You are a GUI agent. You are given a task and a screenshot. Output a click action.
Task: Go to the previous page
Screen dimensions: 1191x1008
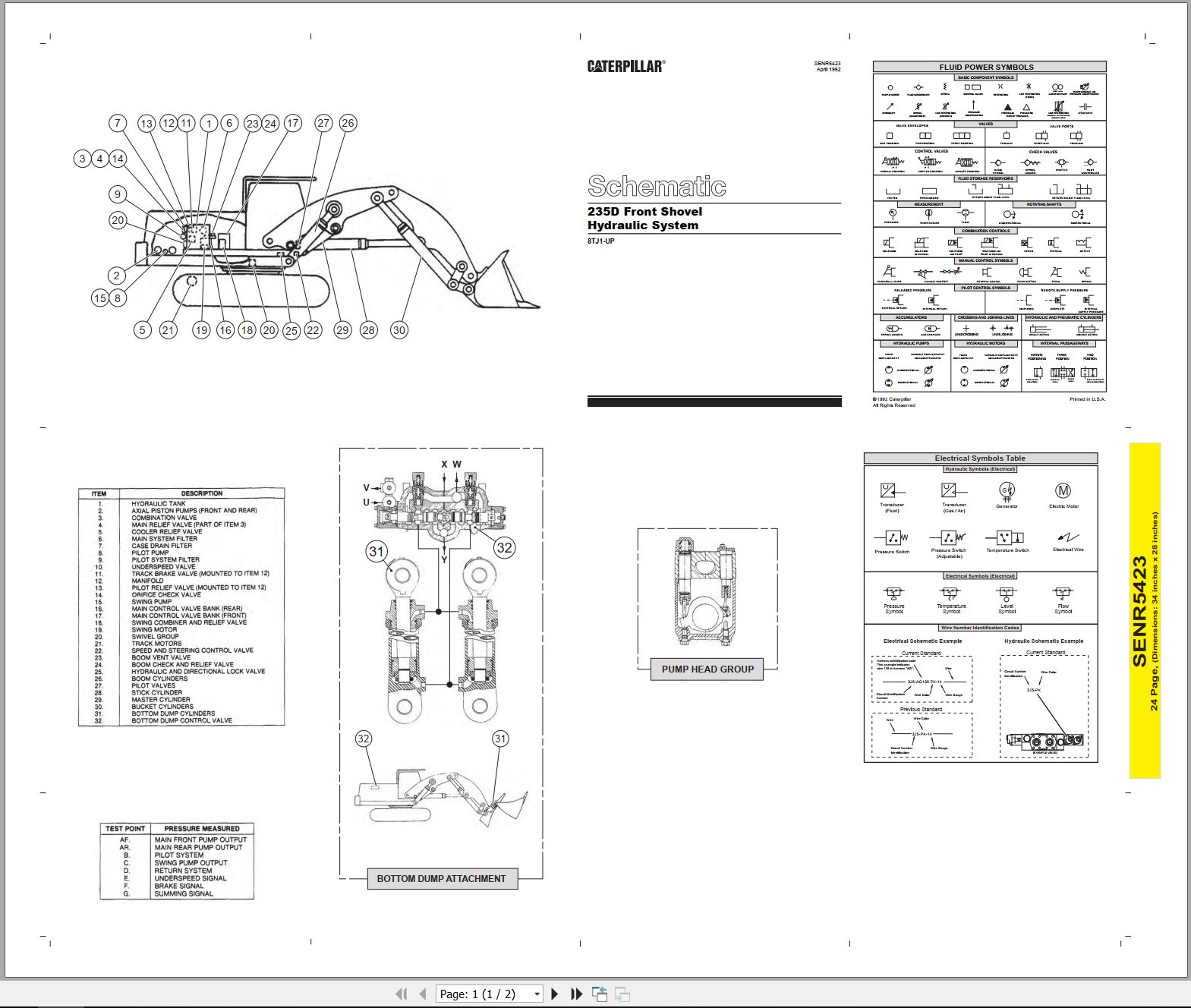(x=422, y=994)
